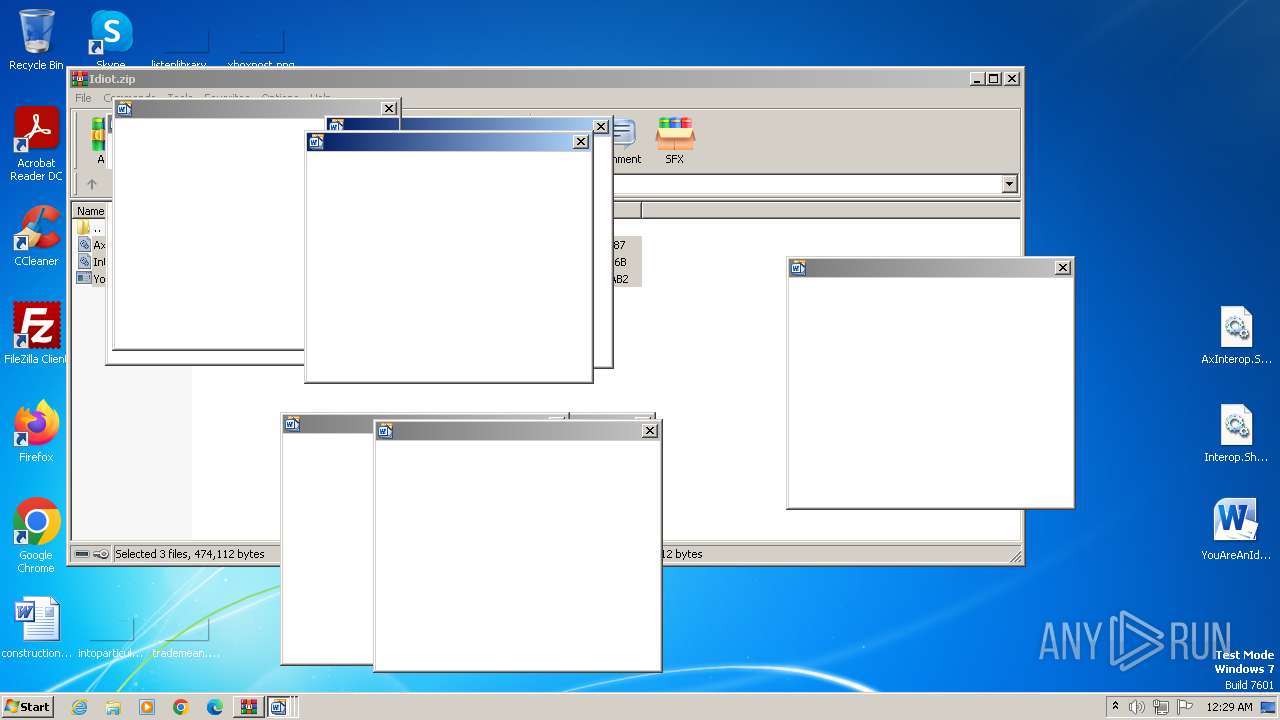Open Chrome from the taskbar
This screenshot has height=720, width=1280.
pos(181,707)
